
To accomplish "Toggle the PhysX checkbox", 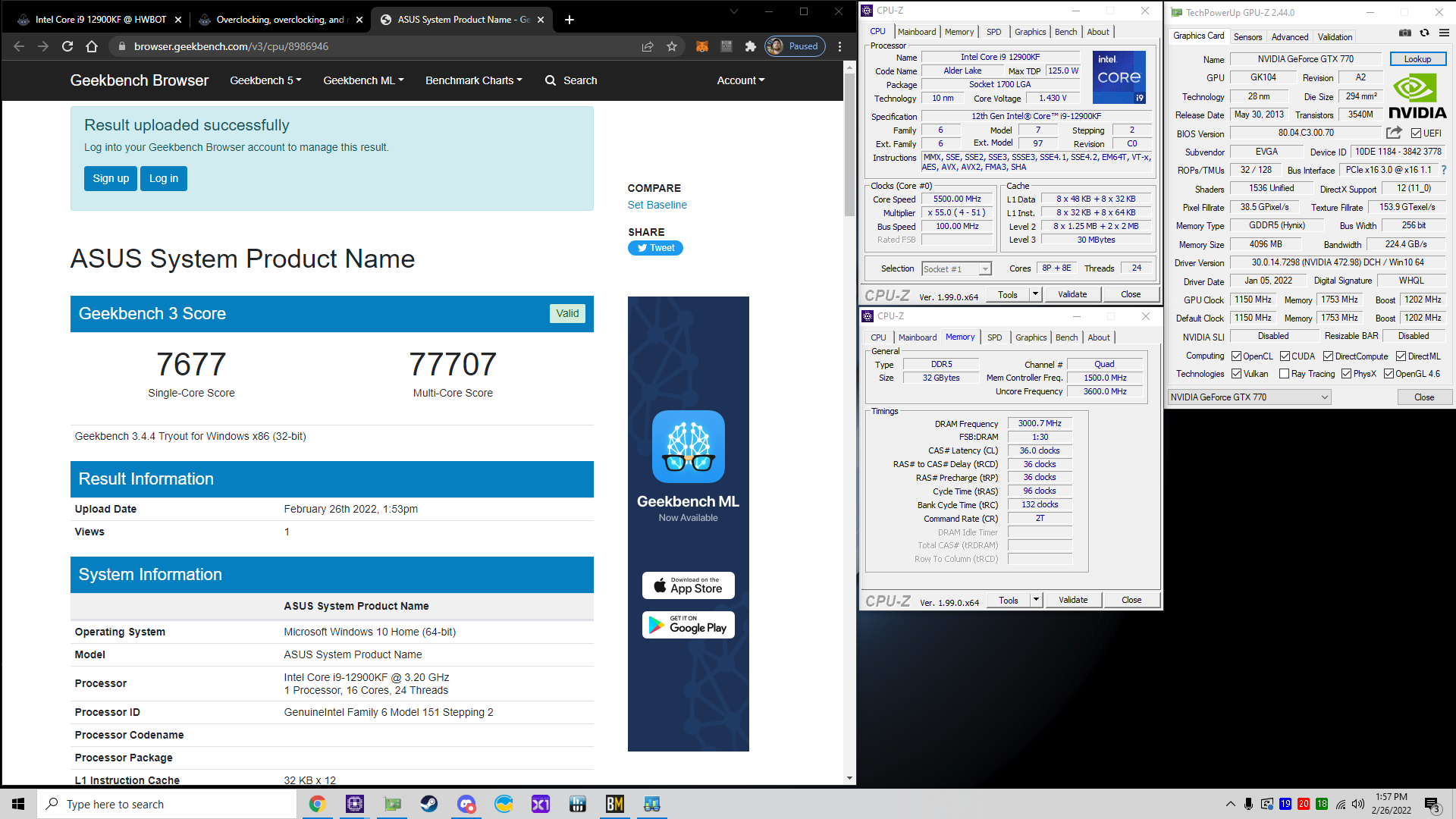I will point(1346,374).
